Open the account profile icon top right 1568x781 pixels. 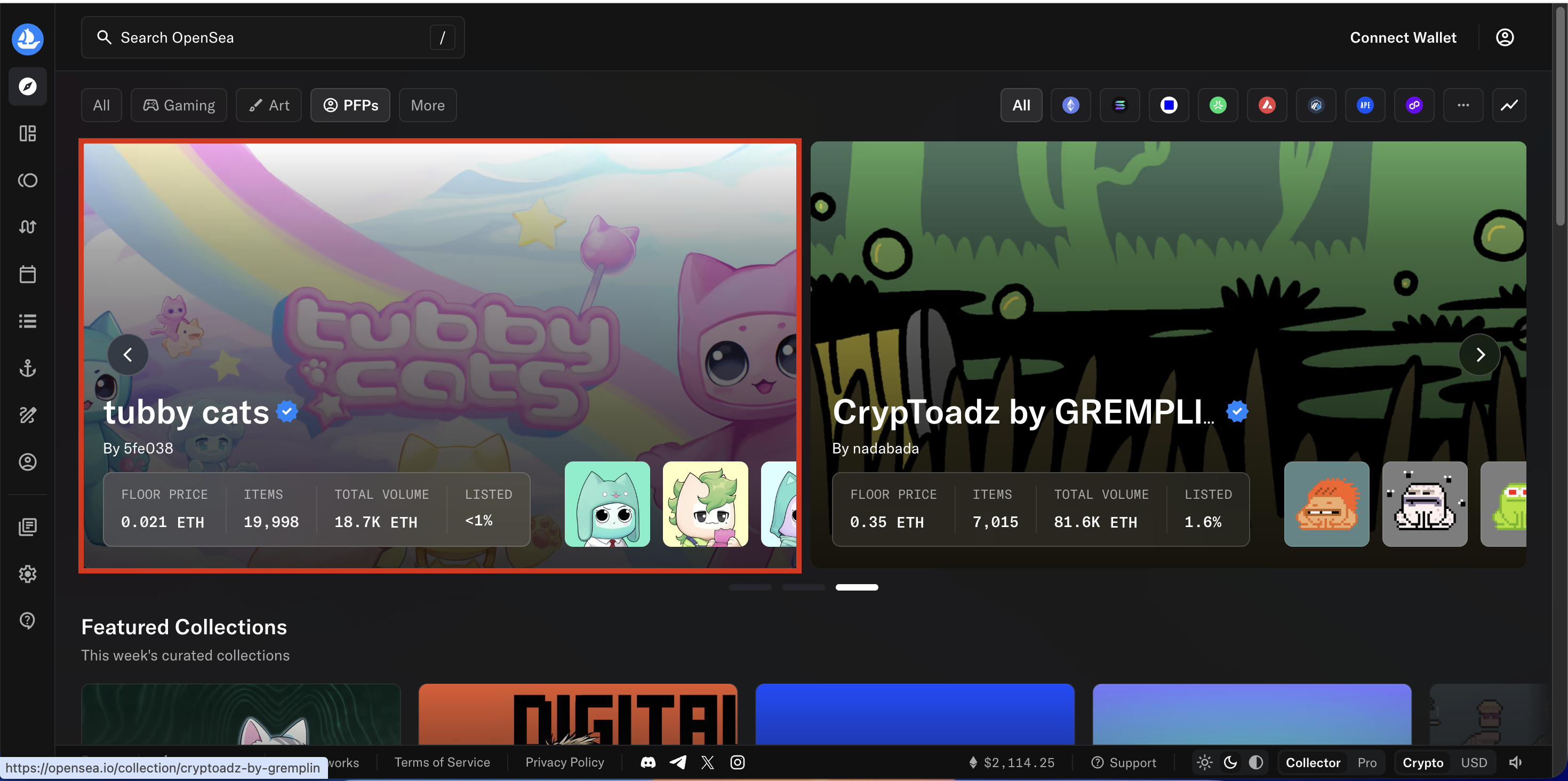(1505, 37)
